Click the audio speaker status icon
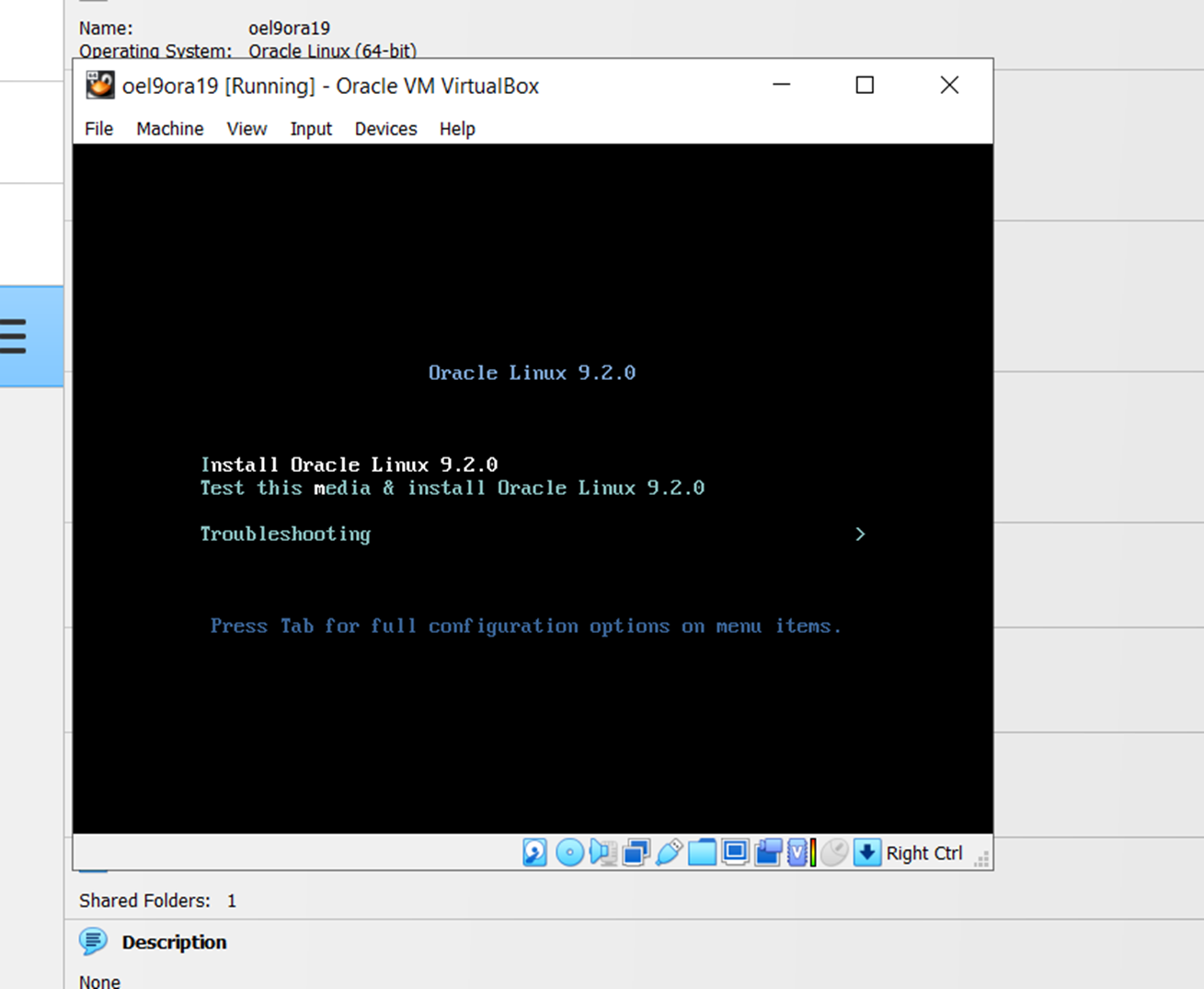Viewport: 1204px width, 989px height. pos(602,853)
